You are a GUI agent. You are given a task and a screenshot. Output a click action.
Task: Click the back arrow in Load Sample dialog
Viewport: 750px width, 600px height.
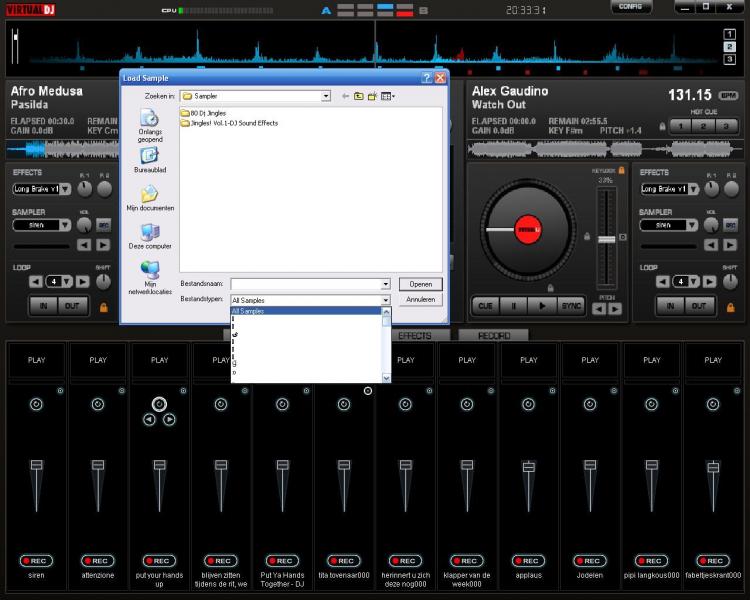(345, 96)
